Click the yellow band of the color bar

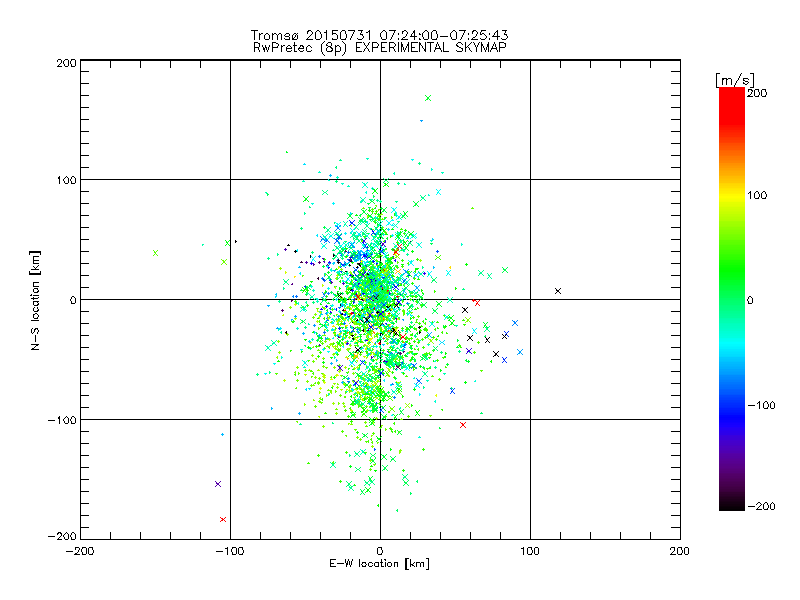pyautogui.click(x=732, y=196)
